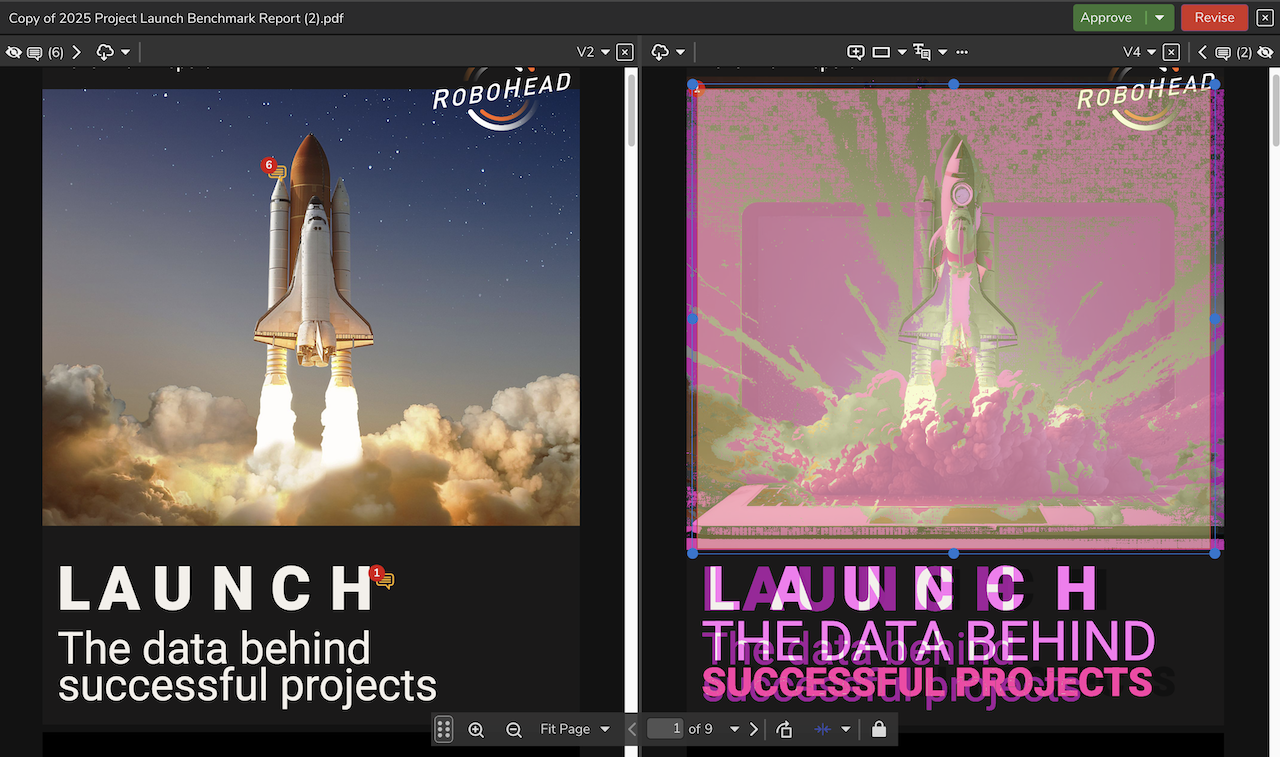Open the V2 version dropdown
This screenshot has height=757, width=1280.
[592, 52]
